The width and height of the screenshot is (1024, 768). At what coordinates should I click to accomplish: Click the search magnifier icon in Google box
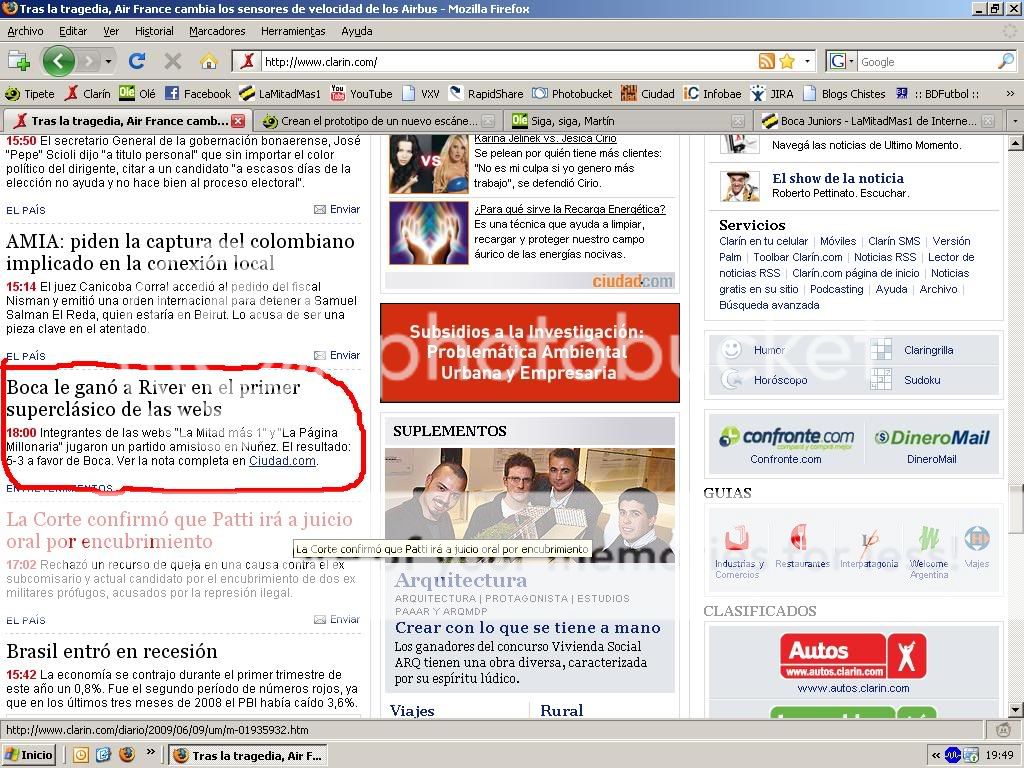[x=1005, y=61]
